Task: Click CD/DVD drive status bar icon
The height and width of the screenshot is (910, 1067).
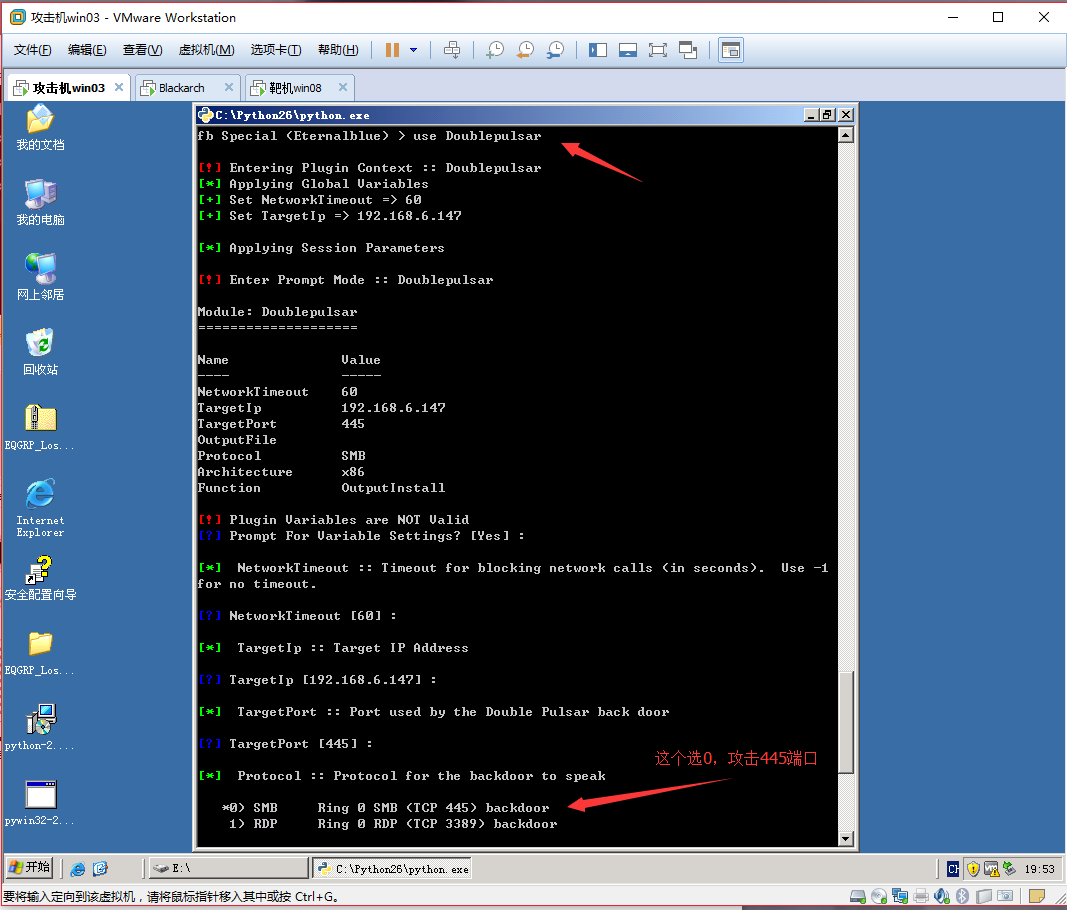Action: [879, 896]
